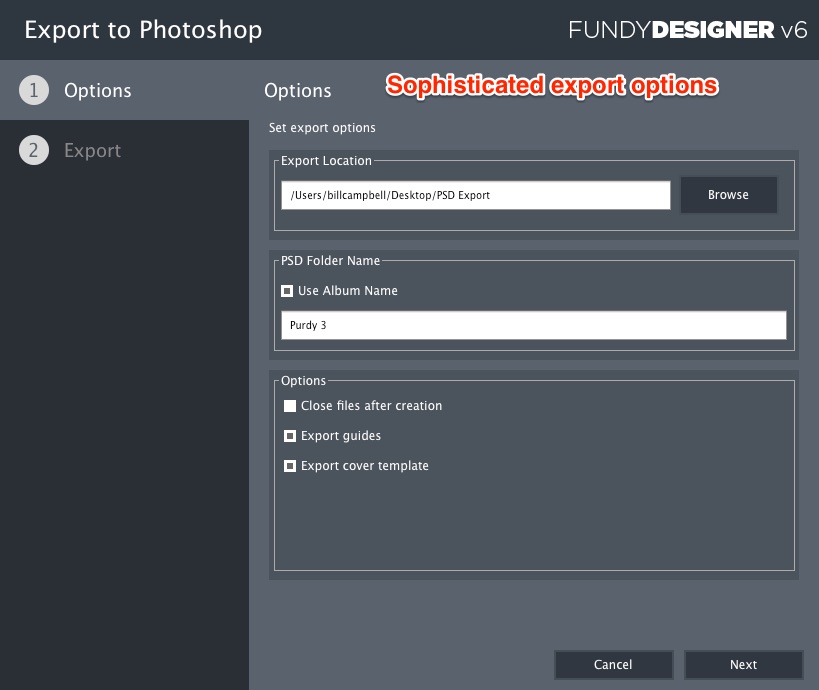
Task: Click the step 1 number circle
Action: (x=34, y=90)
